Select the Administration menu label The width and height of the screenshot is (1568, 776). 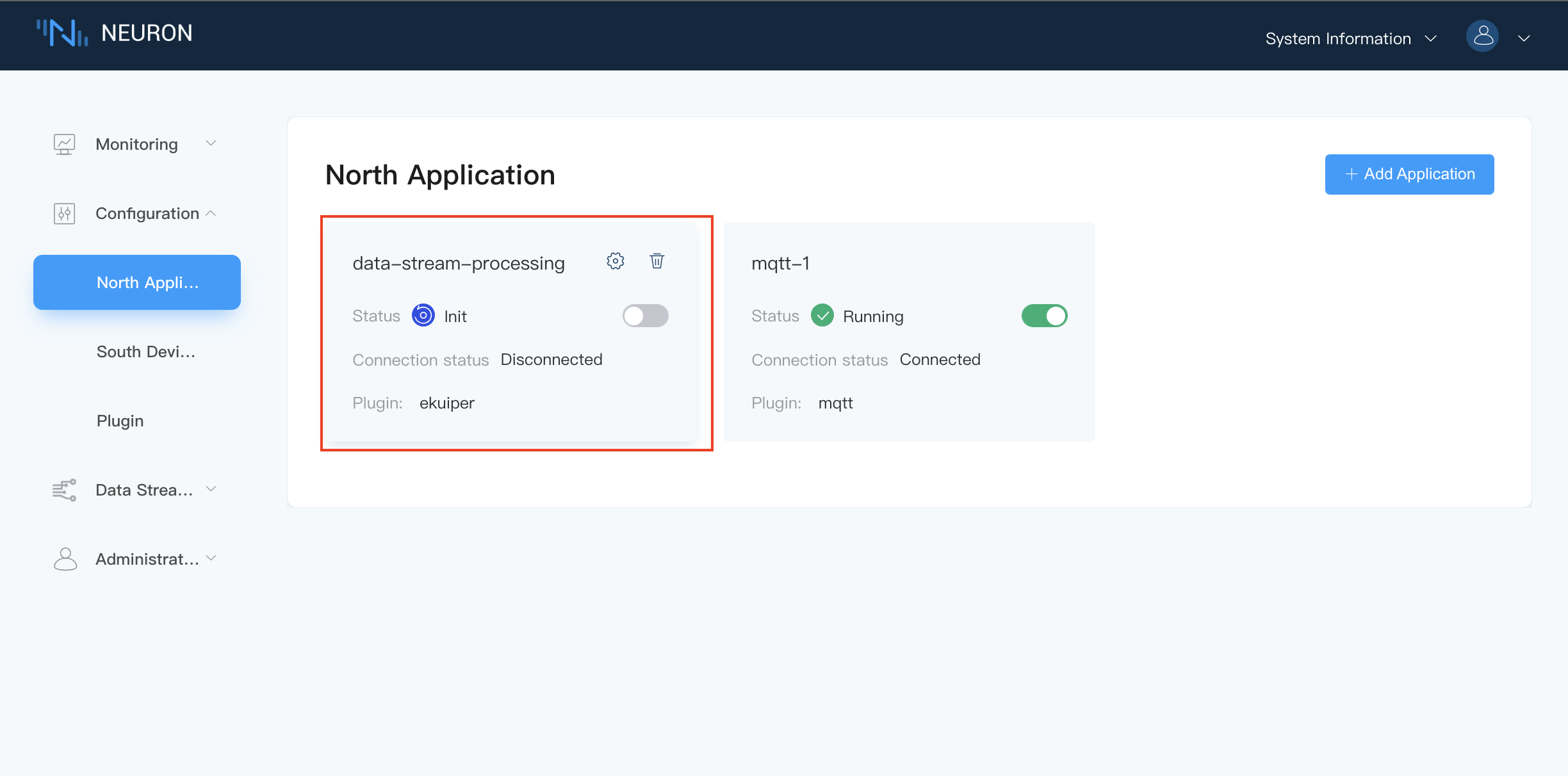click(147, 559)
